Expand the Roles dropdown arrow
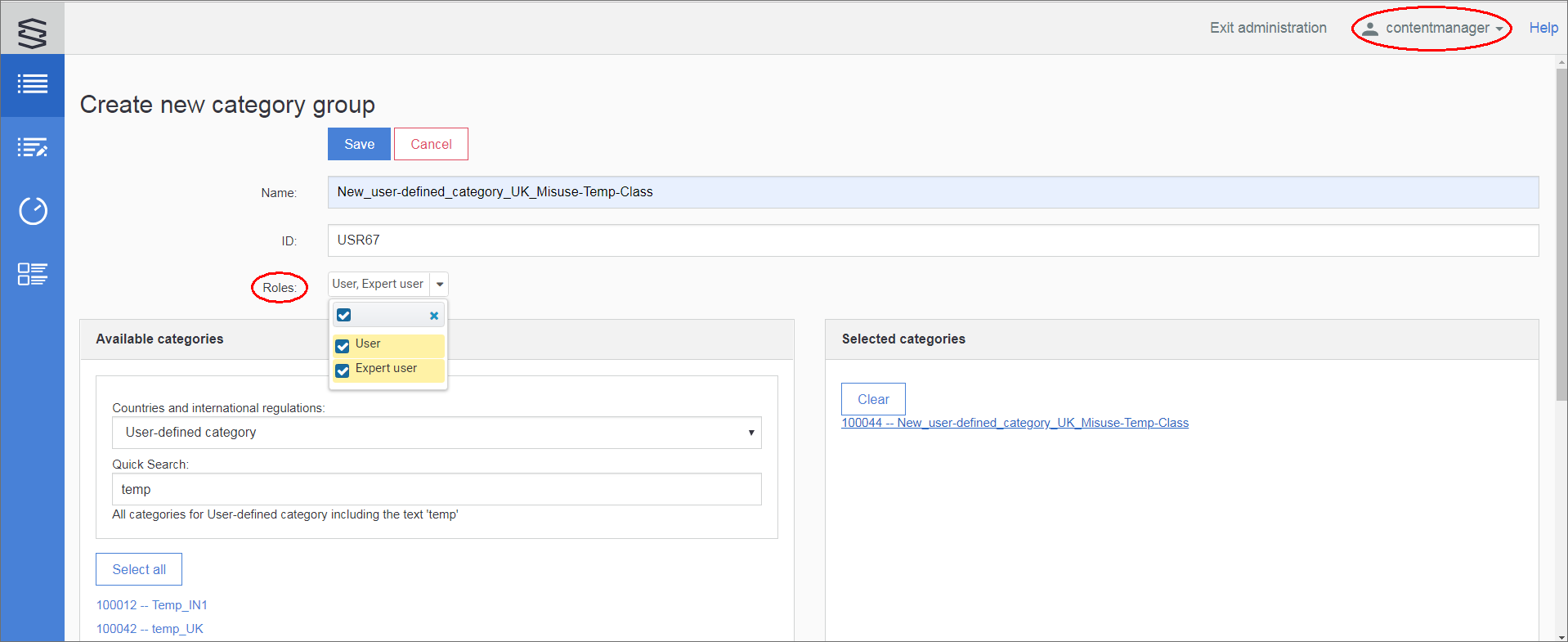 tap(440, 285)
